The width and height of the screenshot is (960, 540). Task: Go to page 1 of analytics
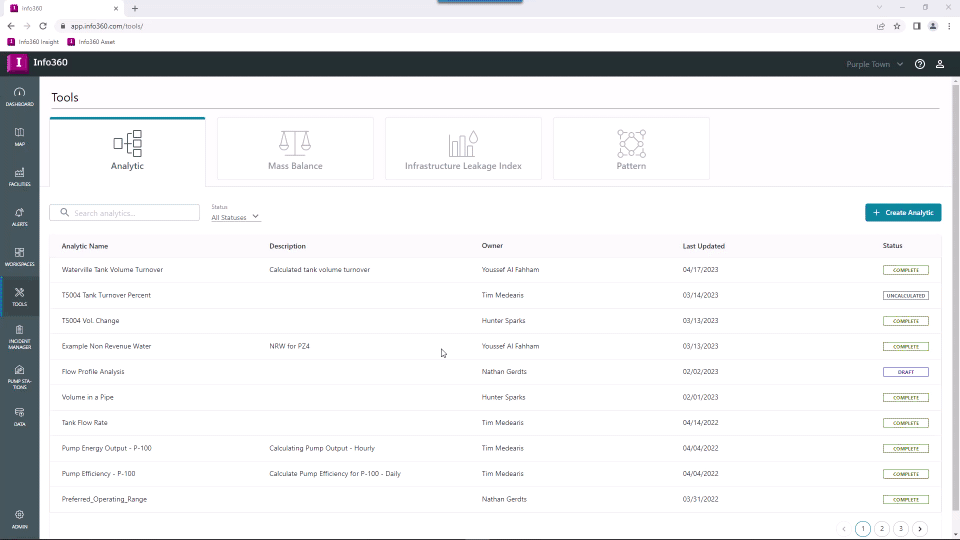pyautogui.click(x=863, y=528)
